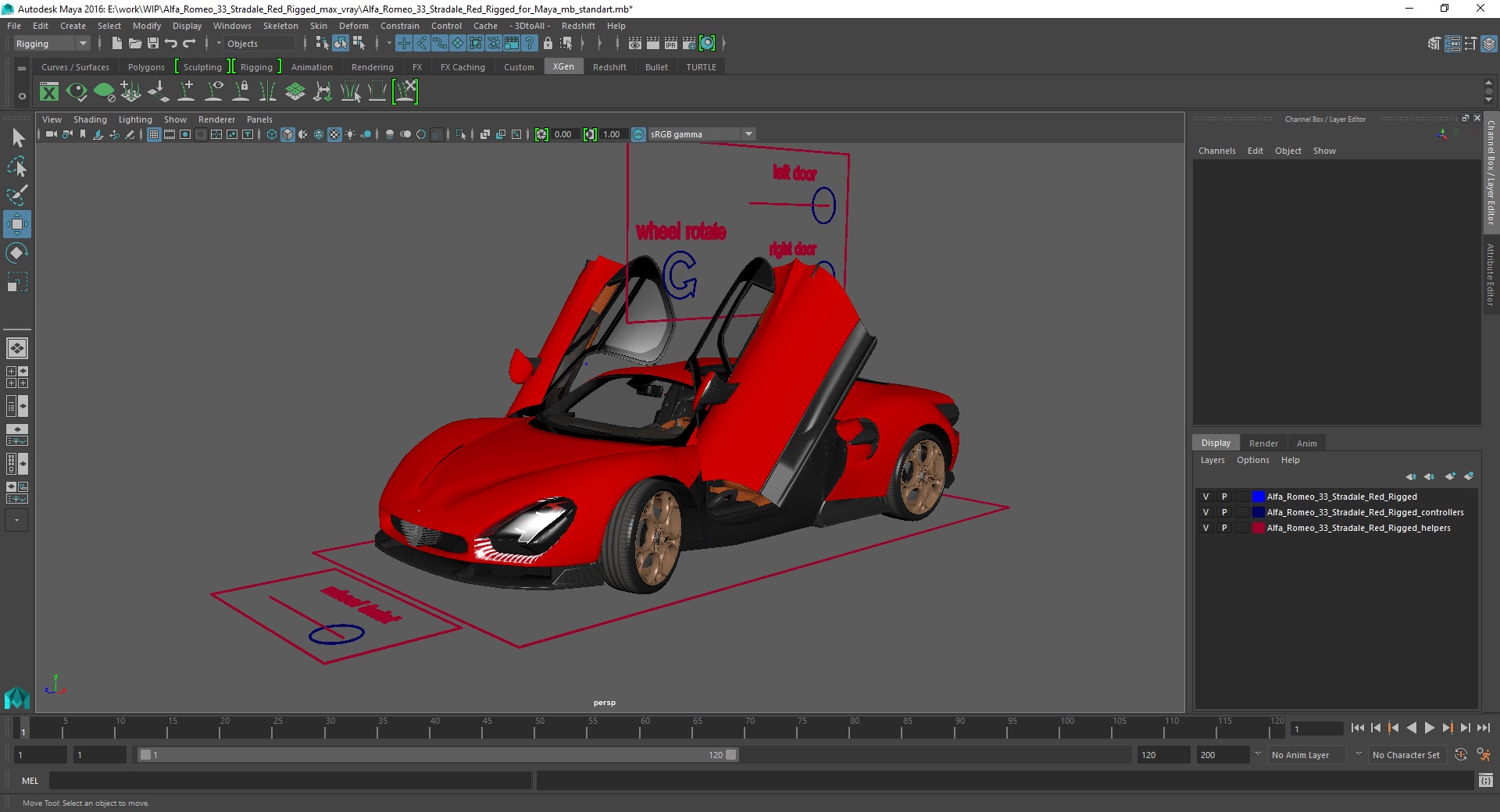Toggle playback P for Rigged_controllers layer
Viewport: 1500px width, 812px height.
(1224, 512)
